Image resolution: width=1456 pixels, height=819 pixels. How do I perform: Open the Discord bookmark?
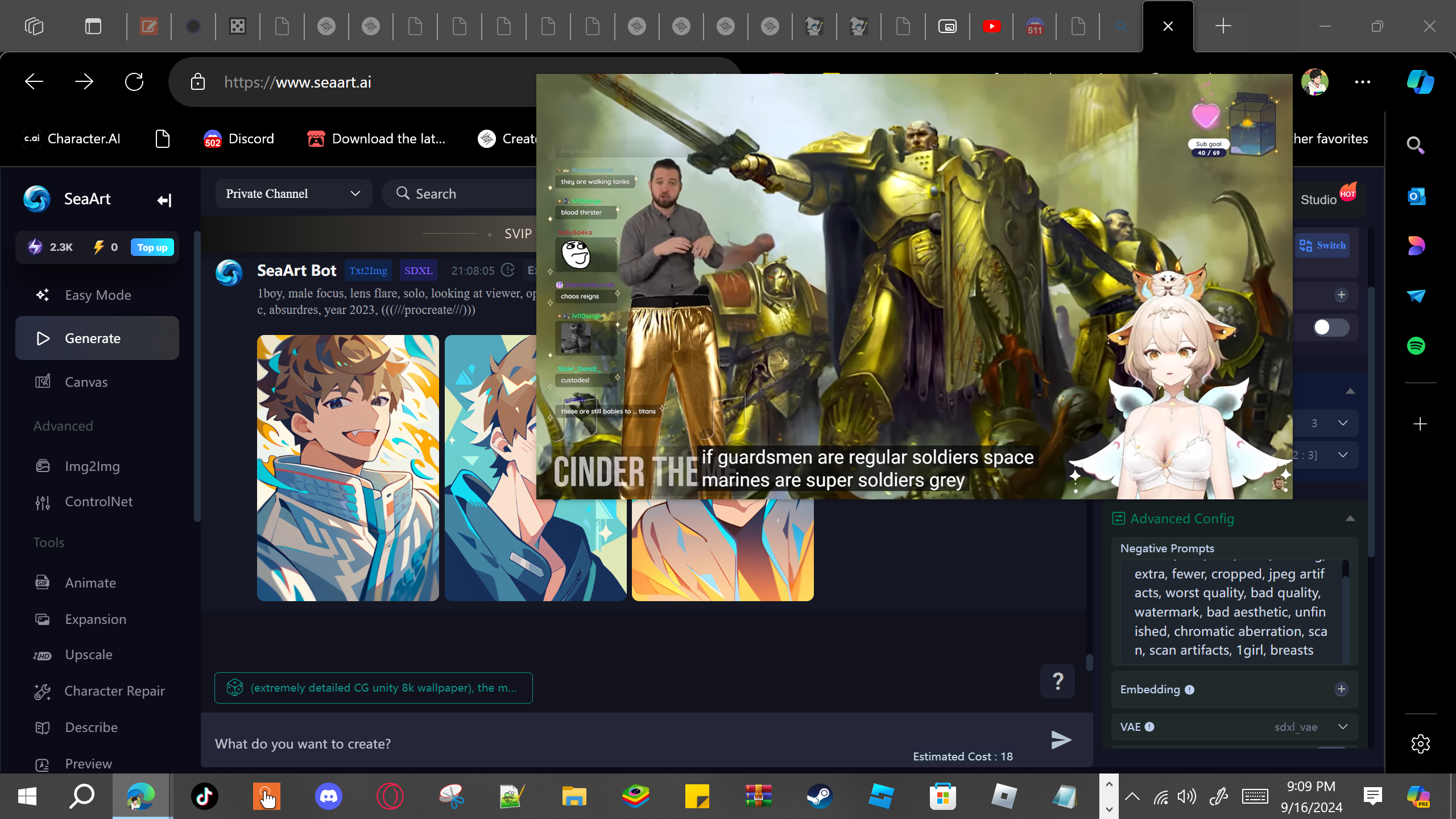click(239, 139)
